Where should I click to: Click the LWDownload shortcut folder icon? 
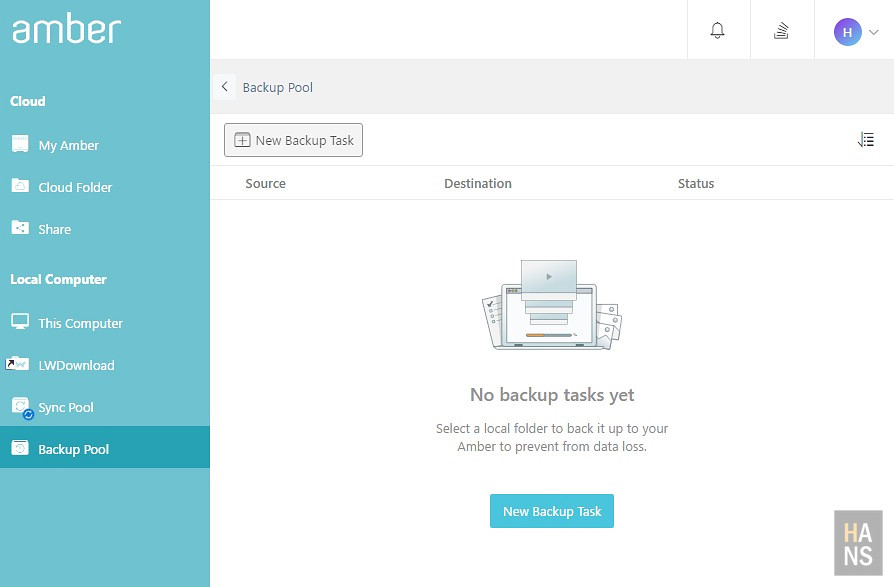pos(18,363)
